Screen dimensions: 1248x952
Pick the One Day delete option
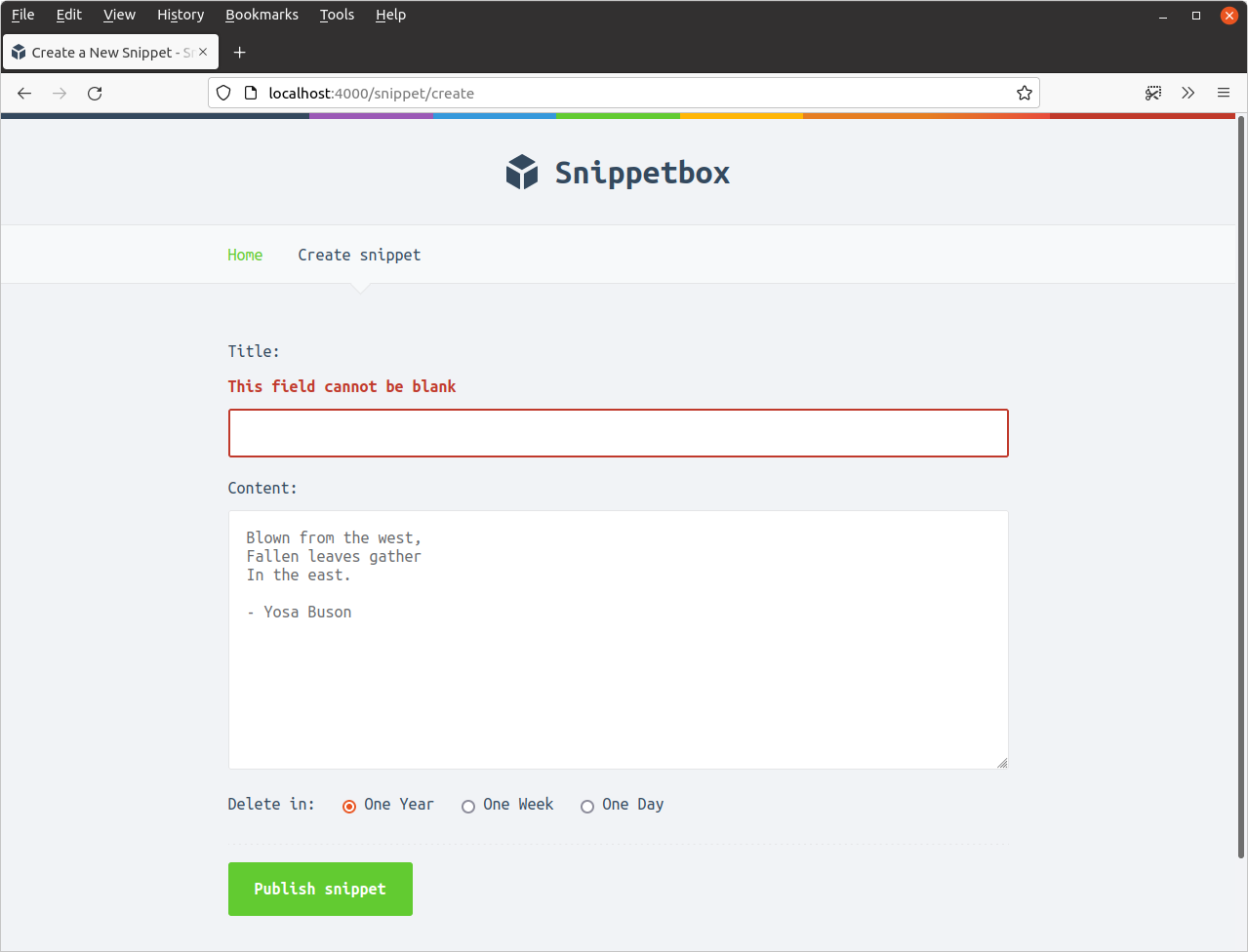tap(587, 806)
